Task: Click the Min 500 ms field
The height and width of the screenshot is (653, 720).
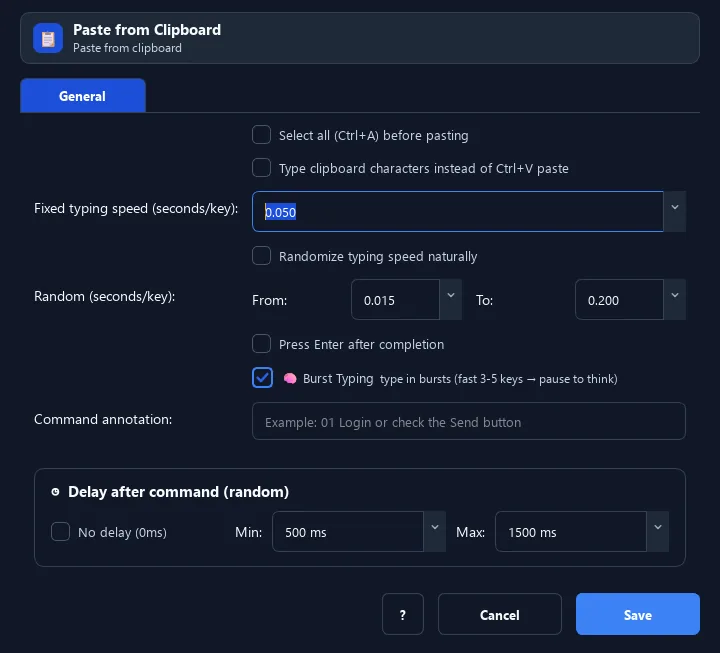Action: (348, 531)
